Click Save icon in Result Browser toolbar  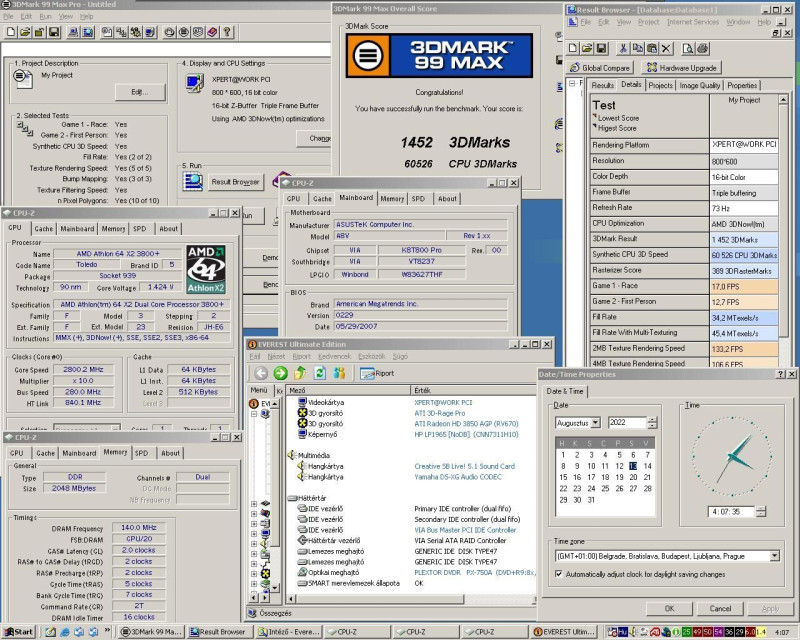(602, 48)
